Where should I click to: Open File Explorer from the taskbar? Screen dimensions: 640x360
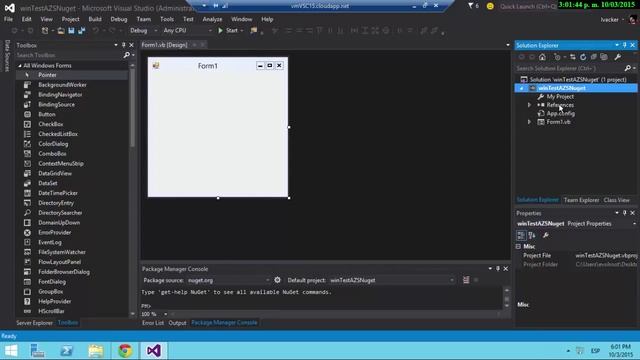pos(96,351)
